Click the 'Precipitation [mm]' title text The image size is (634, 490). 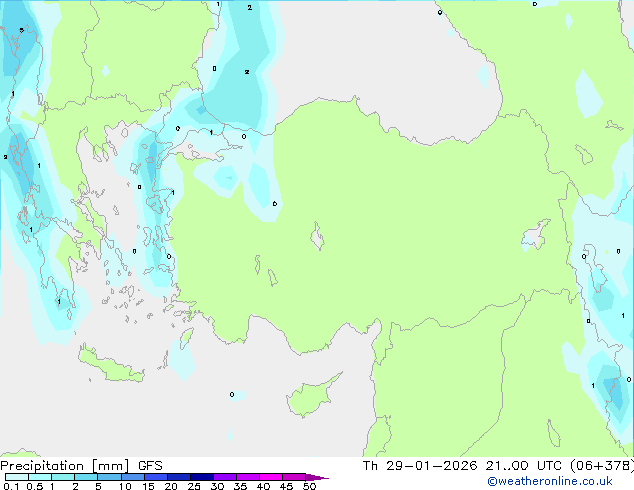click(x=65, y=466)
